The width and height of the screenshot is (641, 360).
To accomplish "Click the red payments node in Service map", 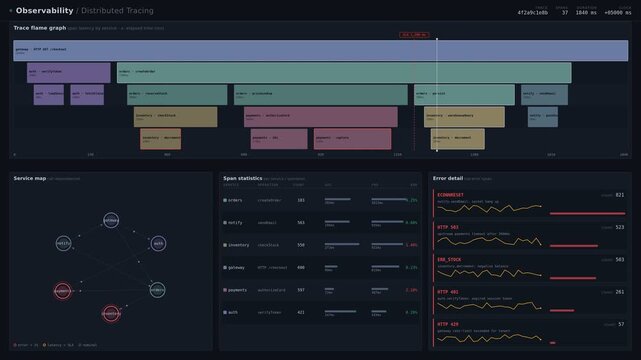I will point(63,291).
